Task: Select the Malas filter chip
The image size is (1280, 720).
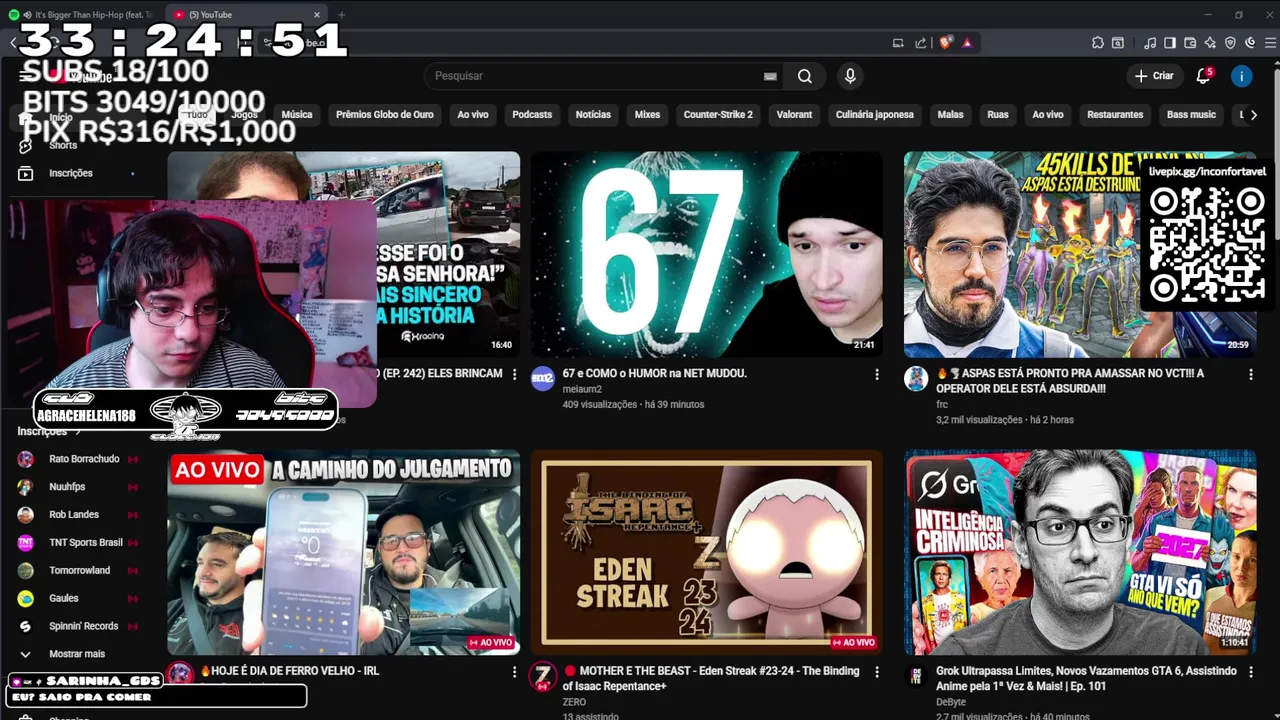Action: [x=950, y=115]
